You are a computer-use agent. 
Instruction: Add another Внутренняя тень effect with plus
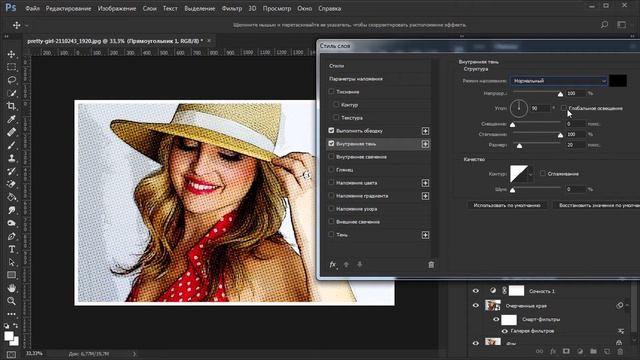(425, 144)
